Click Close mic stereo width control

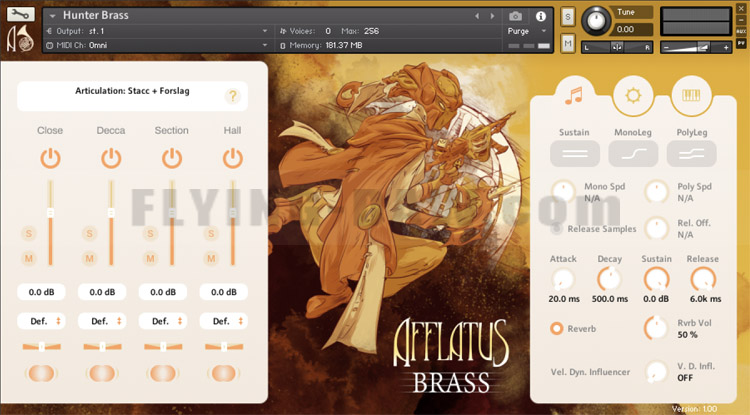[x=42, y=373]
